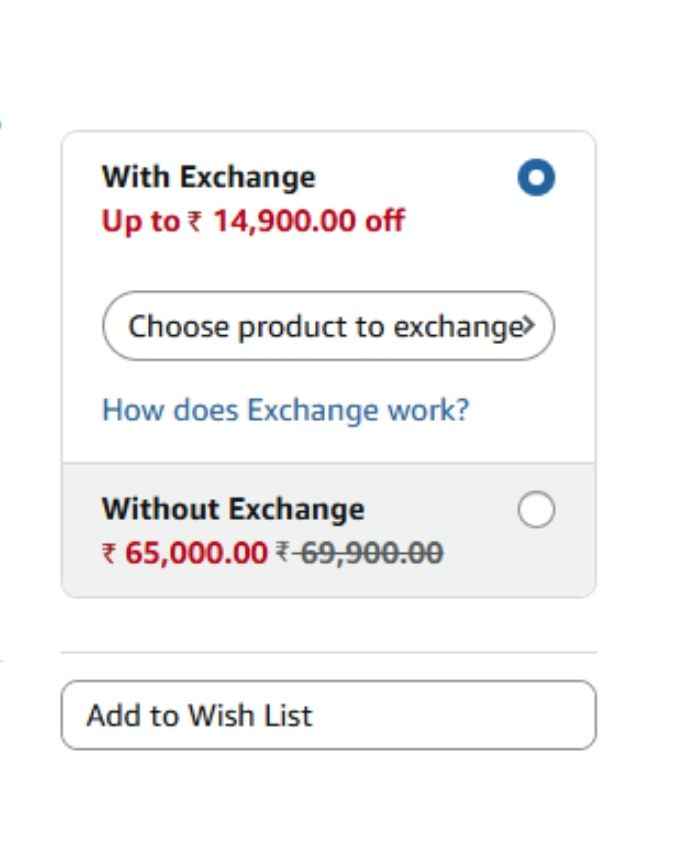Click the divider line above Add to Wish List
675x850 pixels.
329,653
